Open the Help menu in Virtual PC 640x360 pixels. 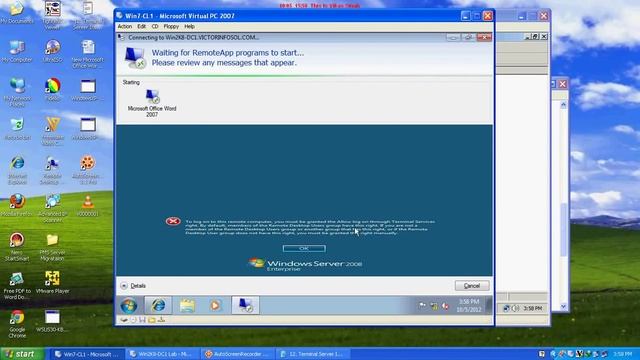point(189,27)
